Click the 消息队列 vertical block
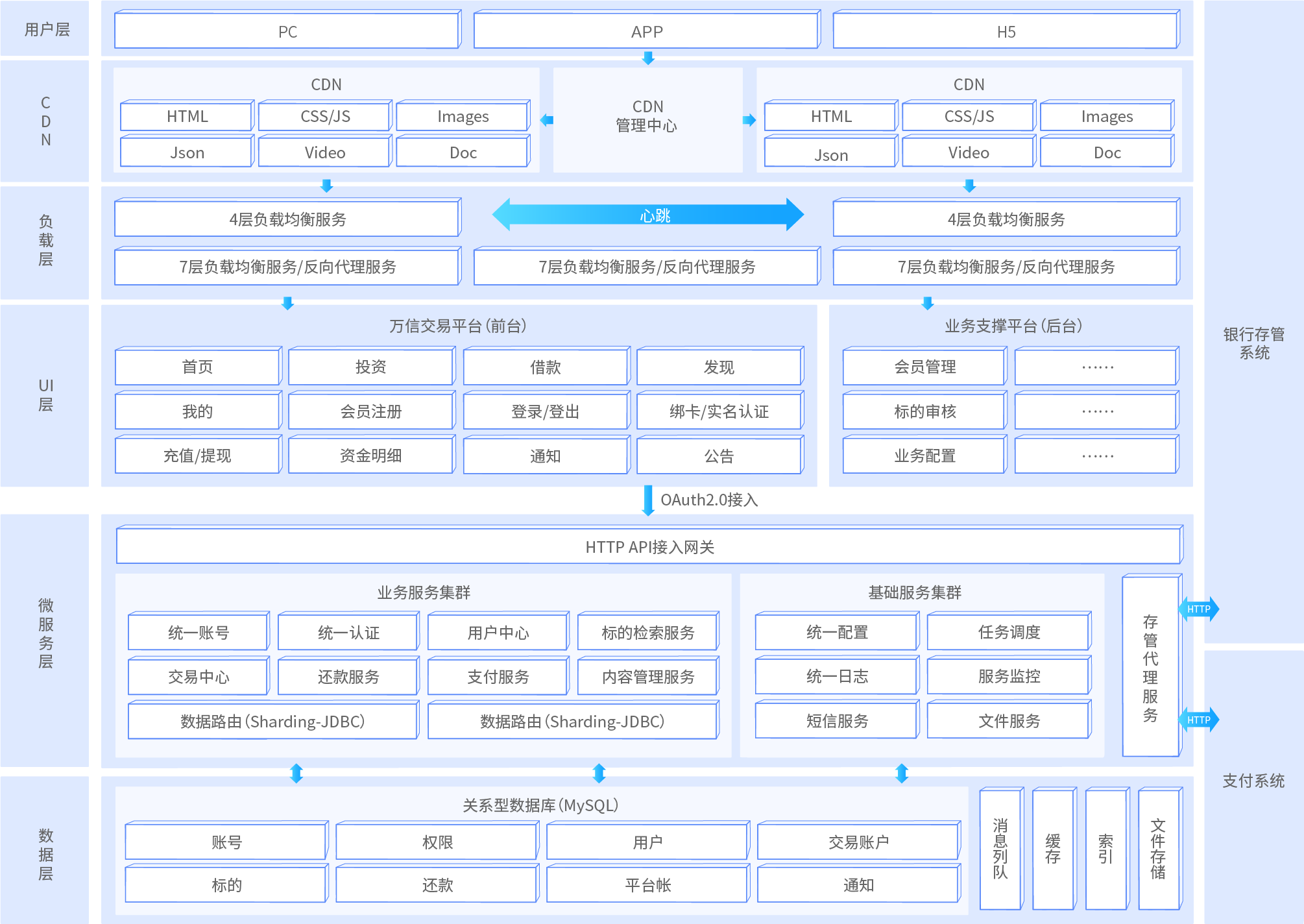 pos(1000,849)
